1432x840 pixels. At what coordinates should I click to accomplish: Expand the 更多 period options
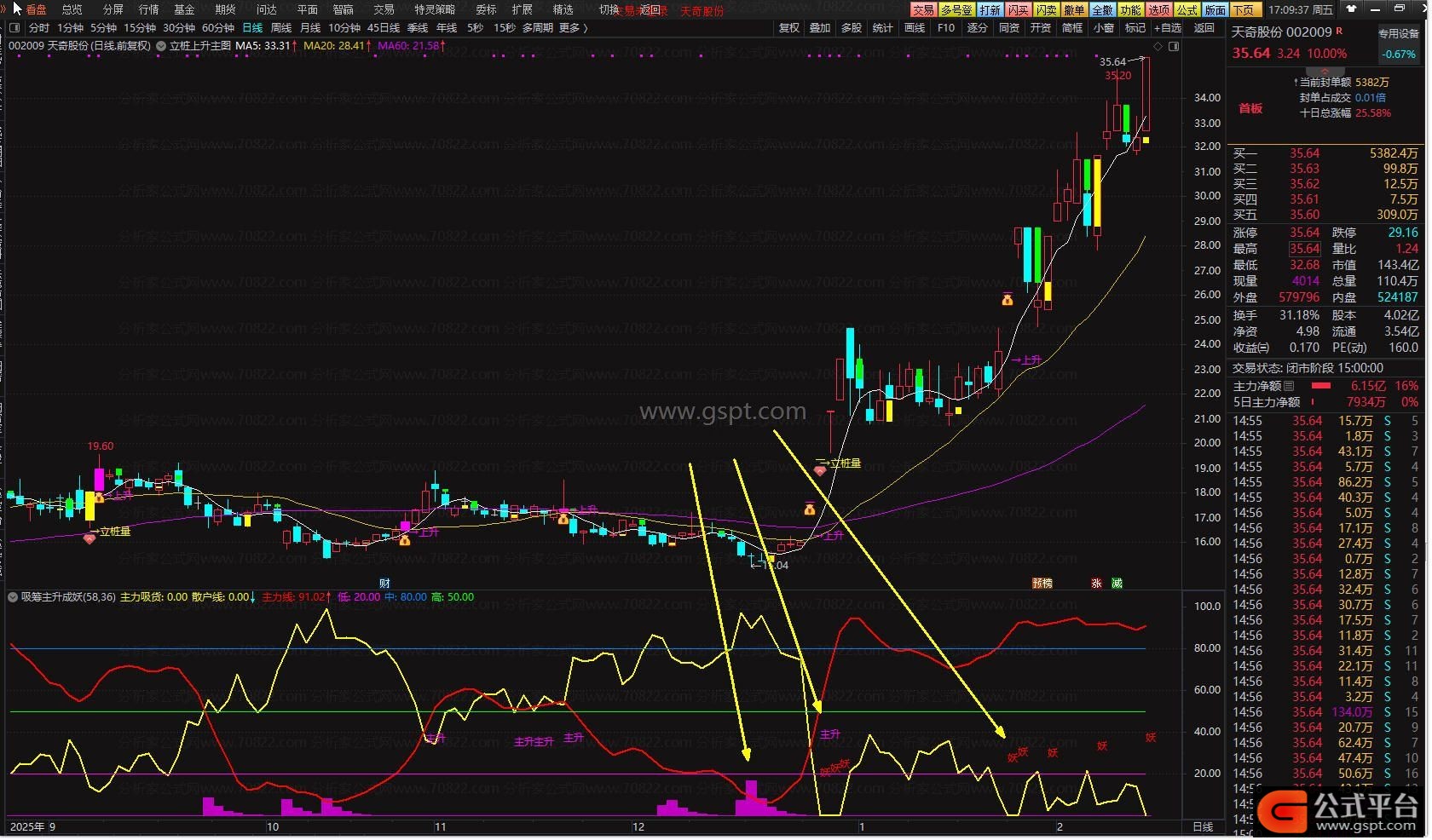coord(573,28)
